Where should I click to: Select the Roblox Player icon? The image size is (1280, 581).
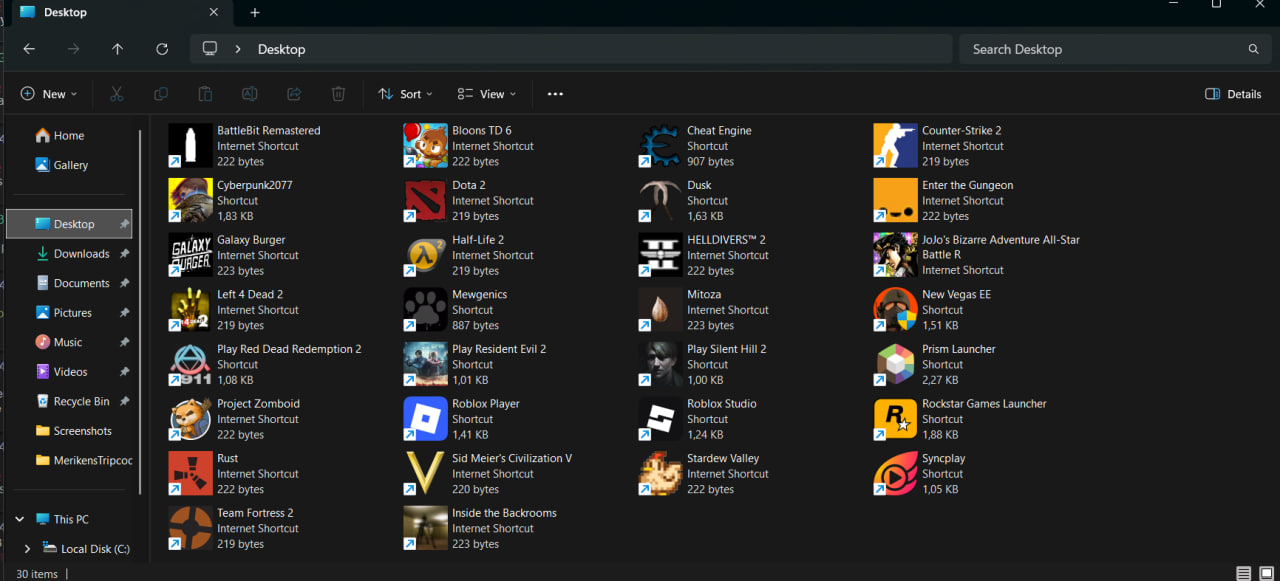point(425,419)
